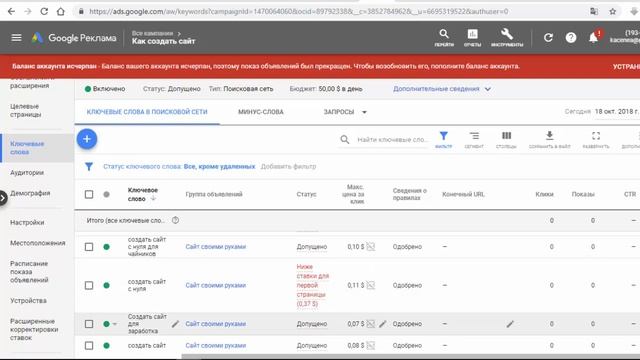The image size is (640, 360).
Task: Open 'Целевые страницы' in sidebar
Action: point(26,110)
